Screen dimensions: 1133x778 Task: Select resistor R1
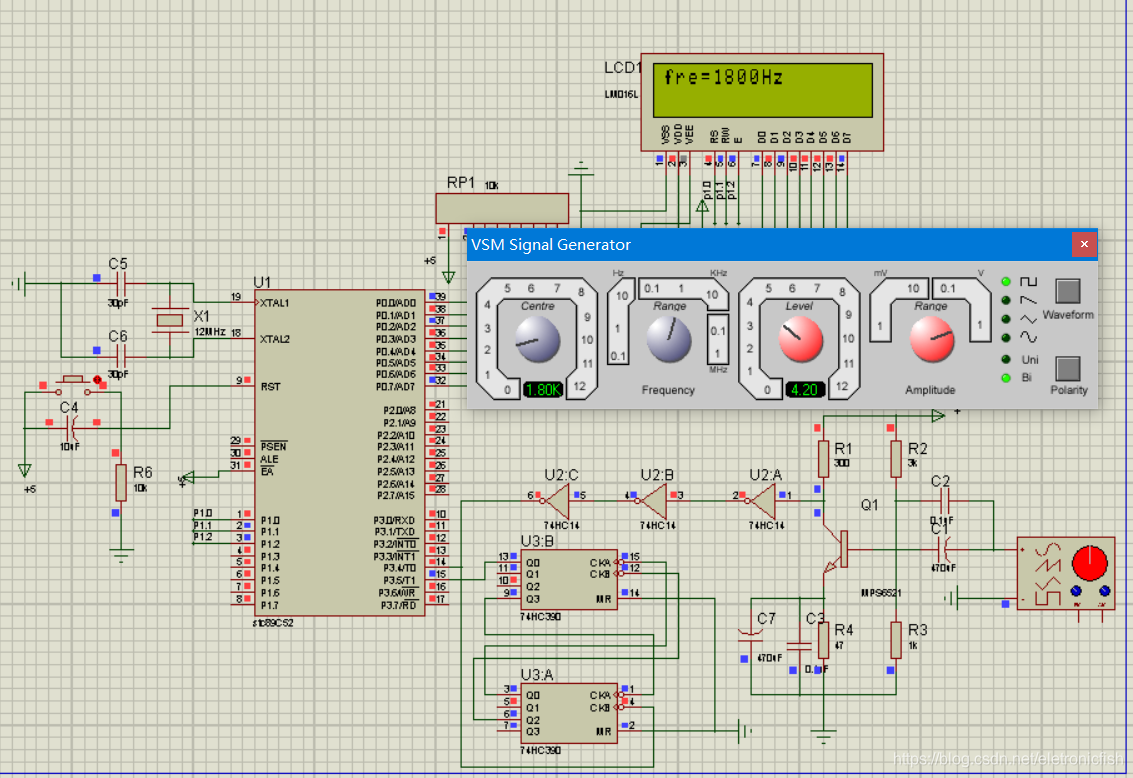click(x=823, y=459)
